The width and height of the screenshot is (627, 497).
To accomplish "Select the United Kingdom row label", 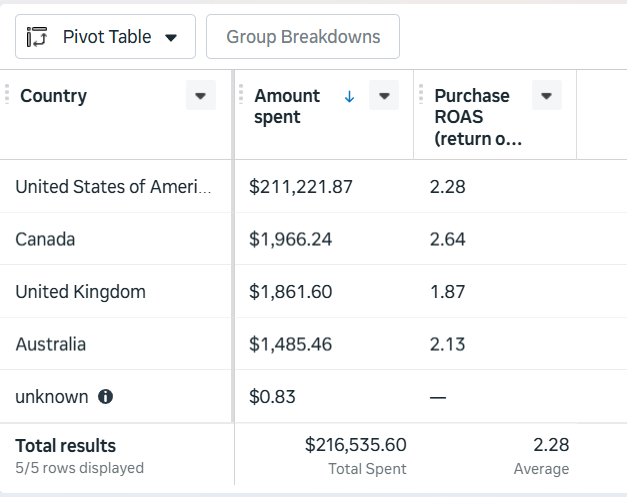I will pos(80,291).
